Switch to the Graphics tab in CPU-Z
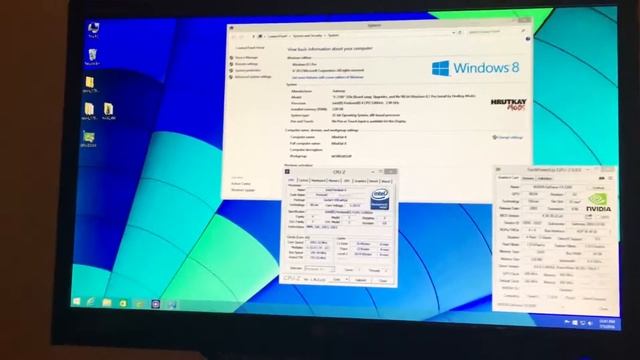The width and height of the screenshot is (640, 360). click(360, 181)
